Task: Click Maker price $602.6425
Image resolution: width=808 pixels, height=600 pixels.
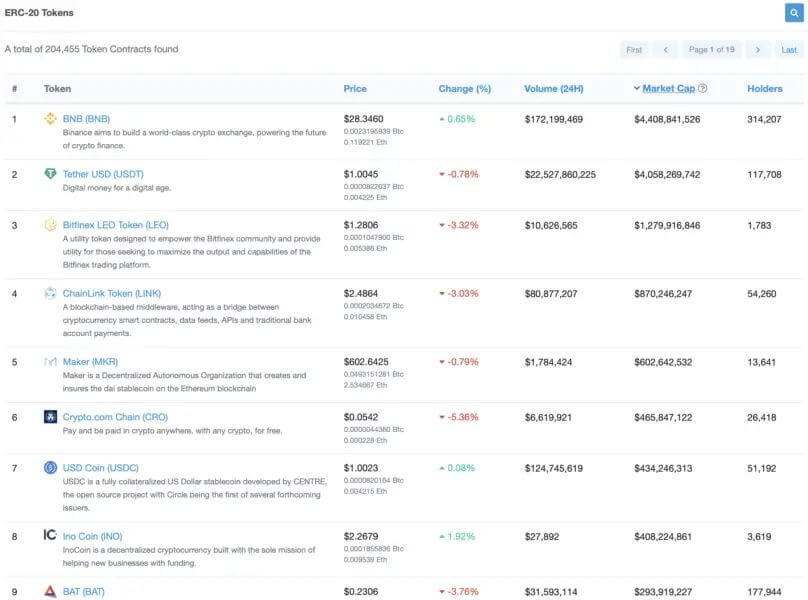Action: 366,362
